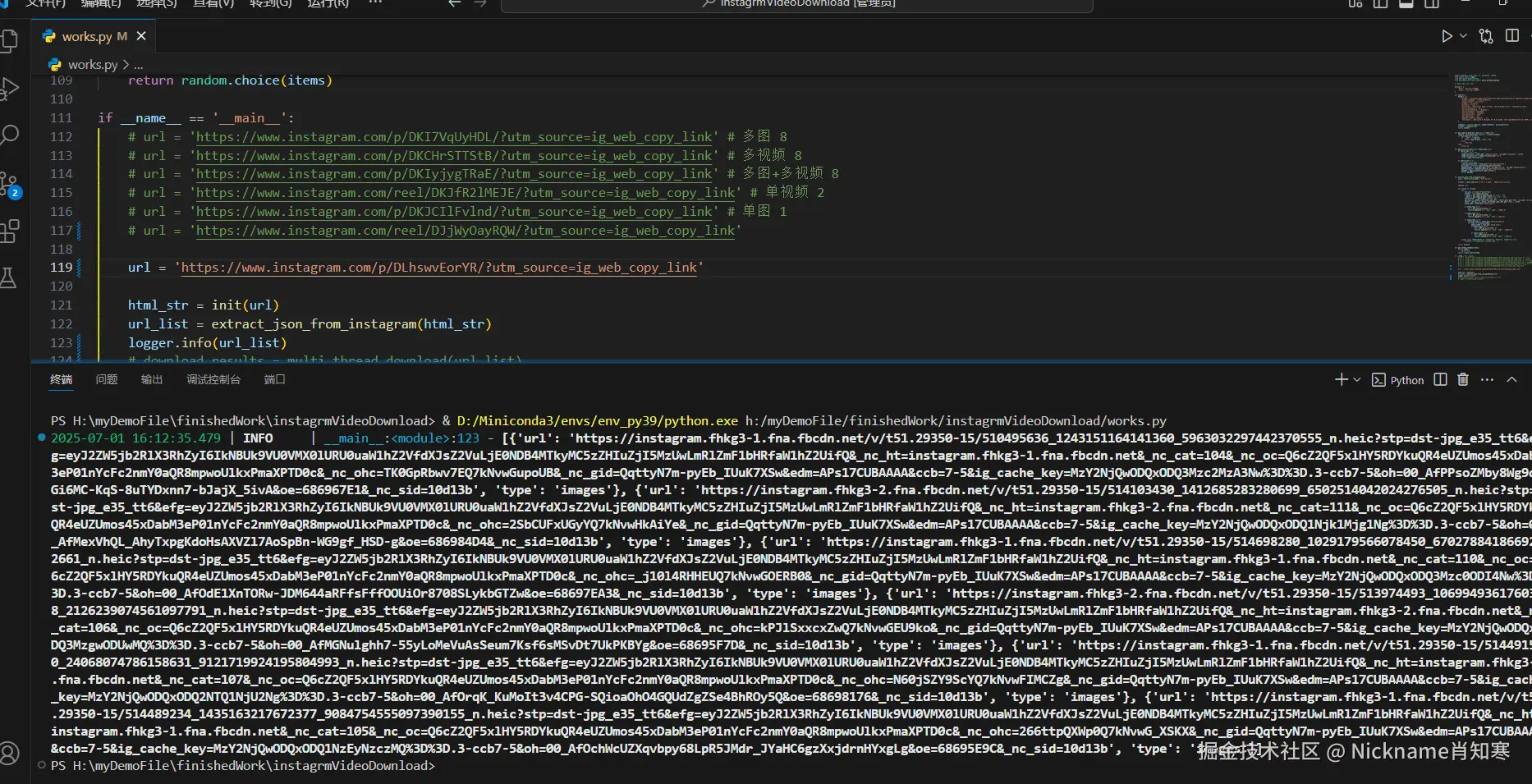The width and height of the screenshot is (1532, 784).
Task: Open the 查看(V) menu
Action: [x=213, y=3]
